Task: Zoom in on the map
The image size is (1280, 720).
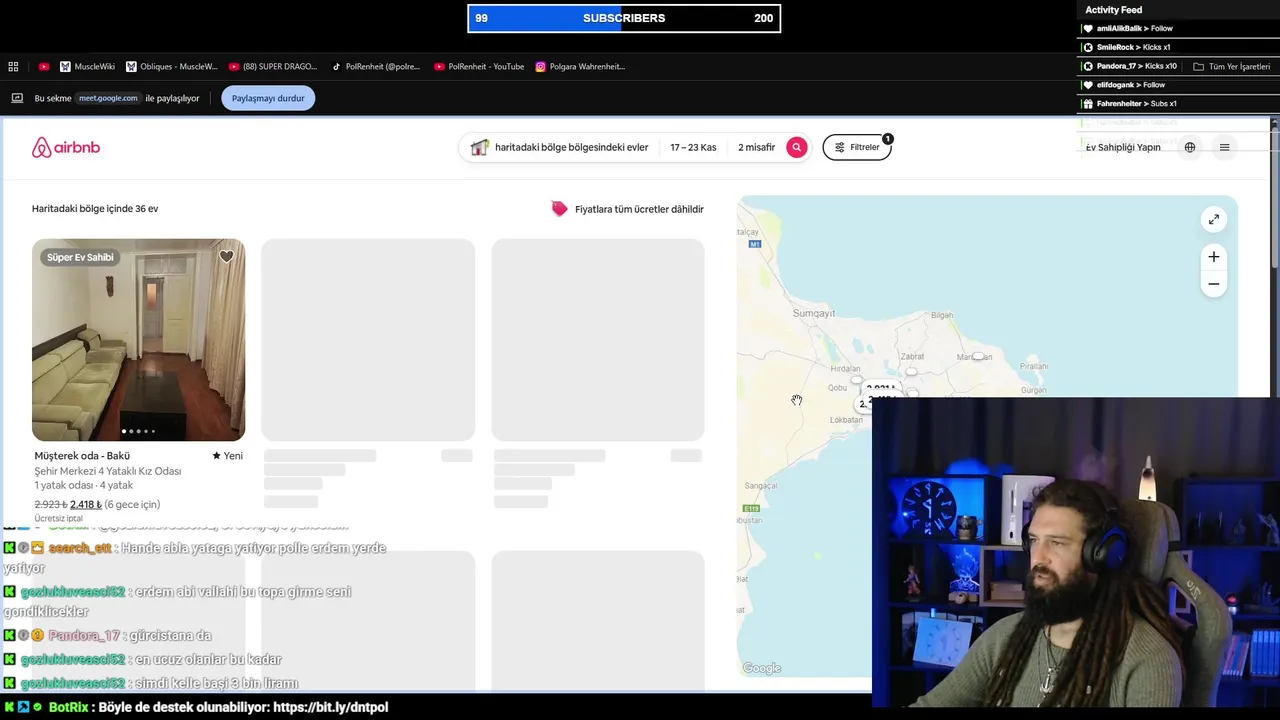Action: [1213, 257]
